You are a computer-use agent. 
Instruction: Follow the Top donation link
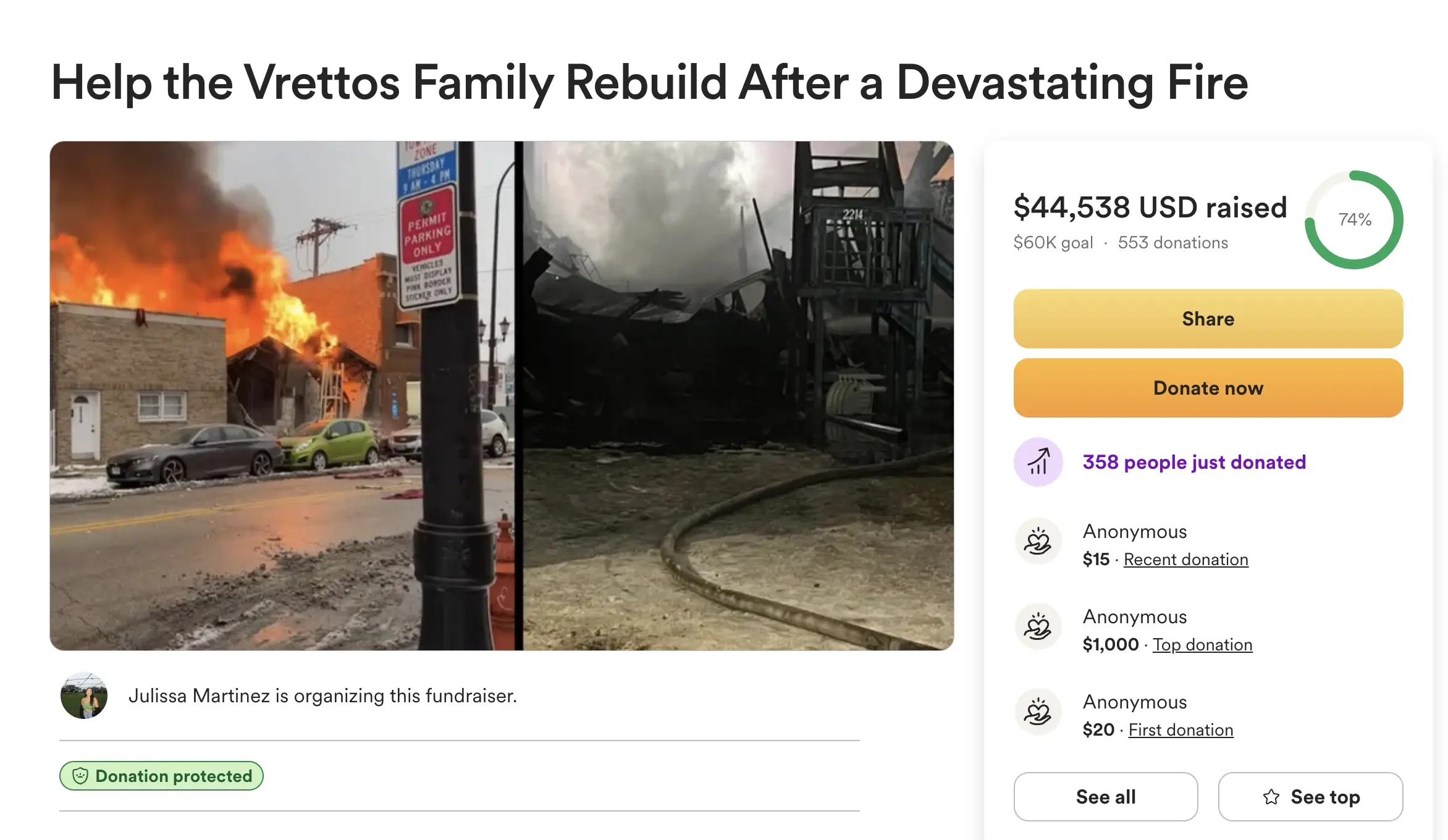(1202, 645)
